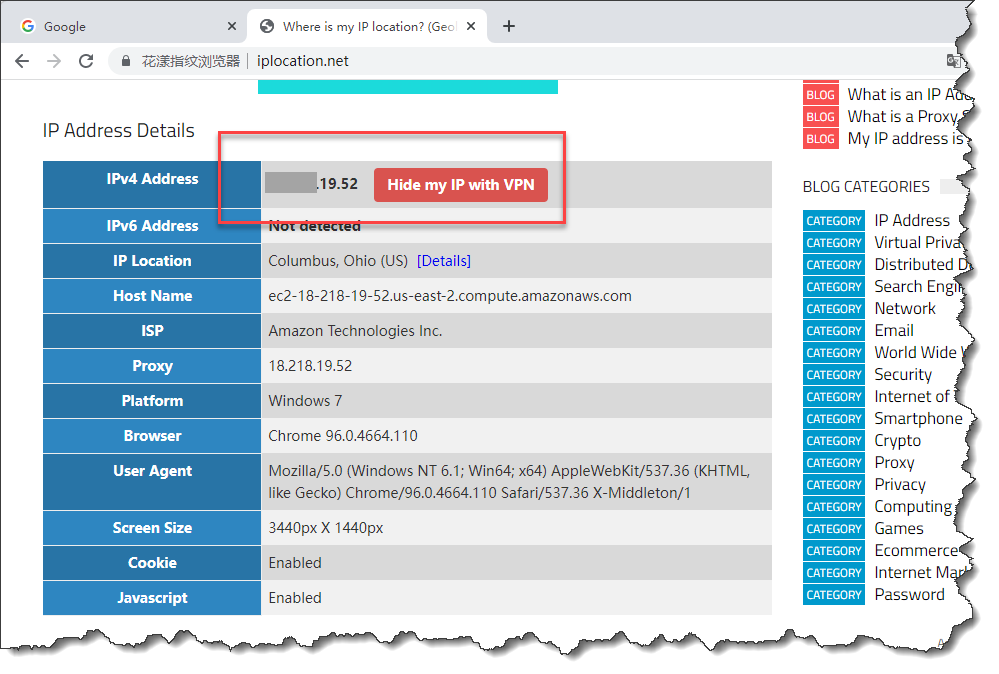Viewport: 999px width, 674px height.
Task: Click the Proxy value 18.218.19.52
Action: click(x=310, y=366)
